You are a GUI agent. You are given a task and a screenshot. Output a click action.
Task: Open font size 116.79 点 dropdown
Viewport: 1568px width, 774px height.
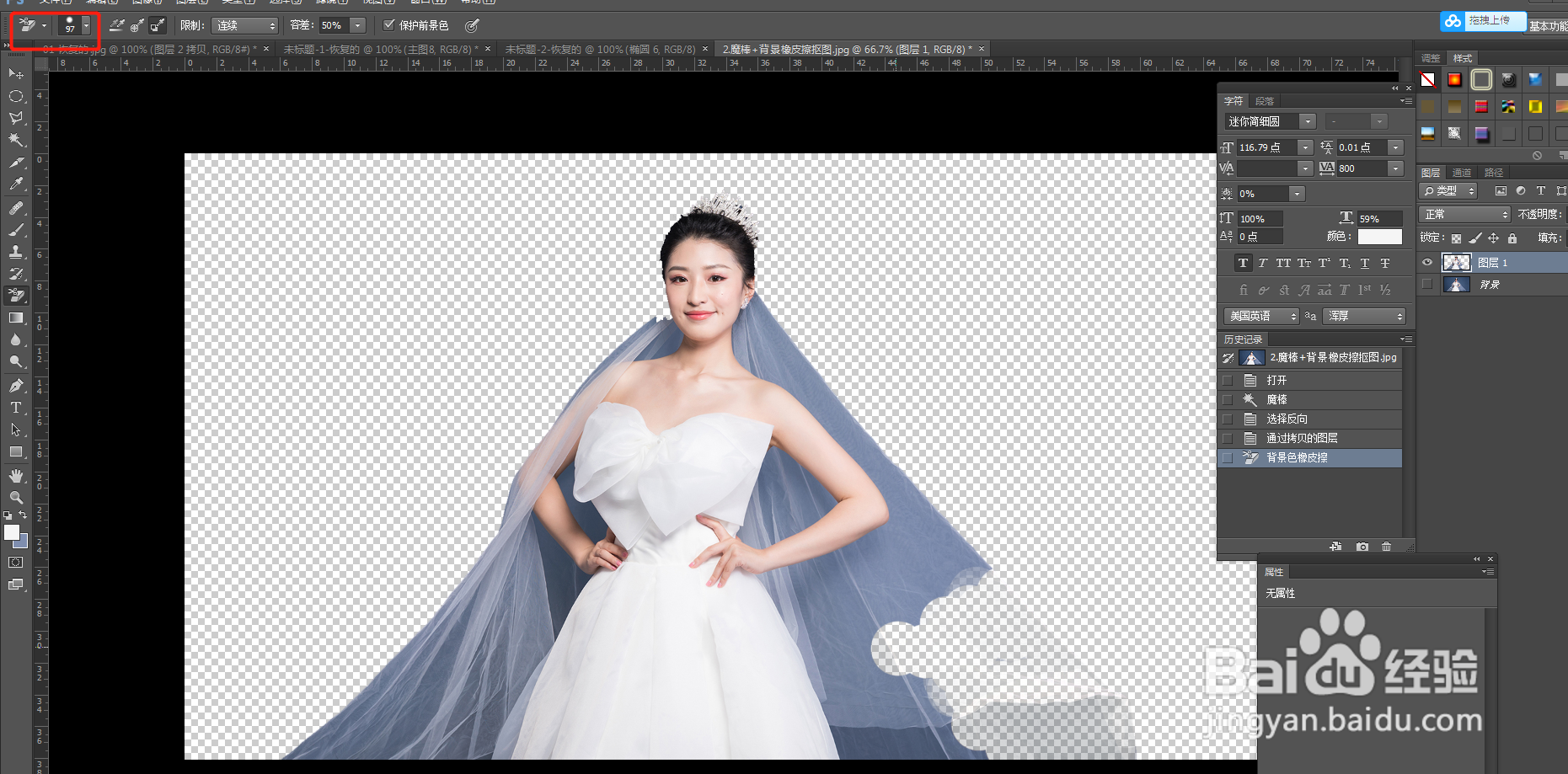pos(1305,147)
